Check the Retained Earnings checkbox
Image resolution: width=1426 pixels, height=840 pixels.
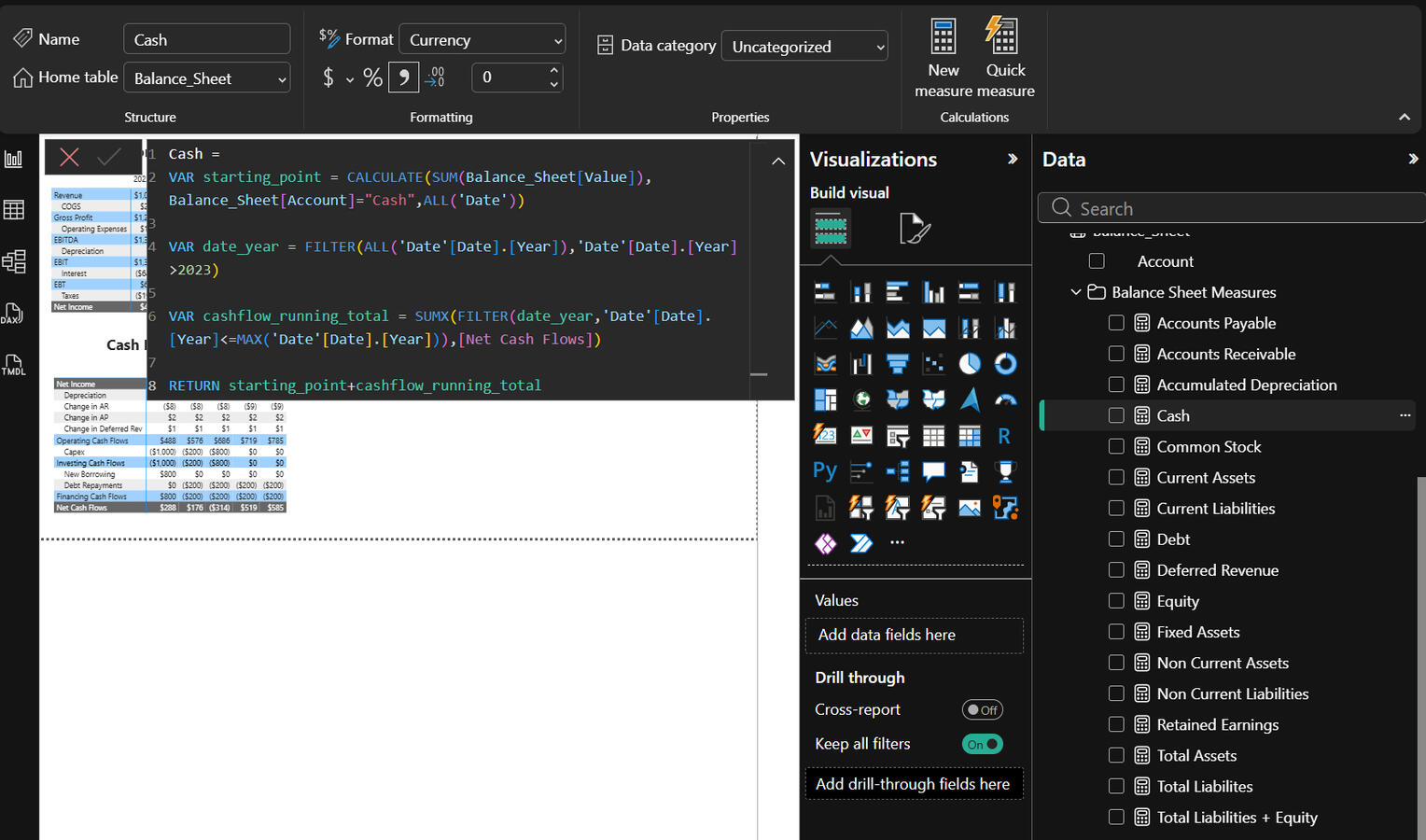click(x=1116, y=724)
